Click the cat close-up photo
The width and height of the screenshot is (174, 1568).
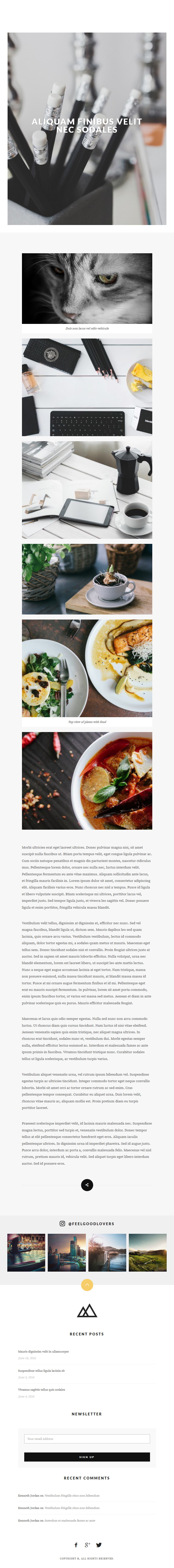tap(87, 289)
